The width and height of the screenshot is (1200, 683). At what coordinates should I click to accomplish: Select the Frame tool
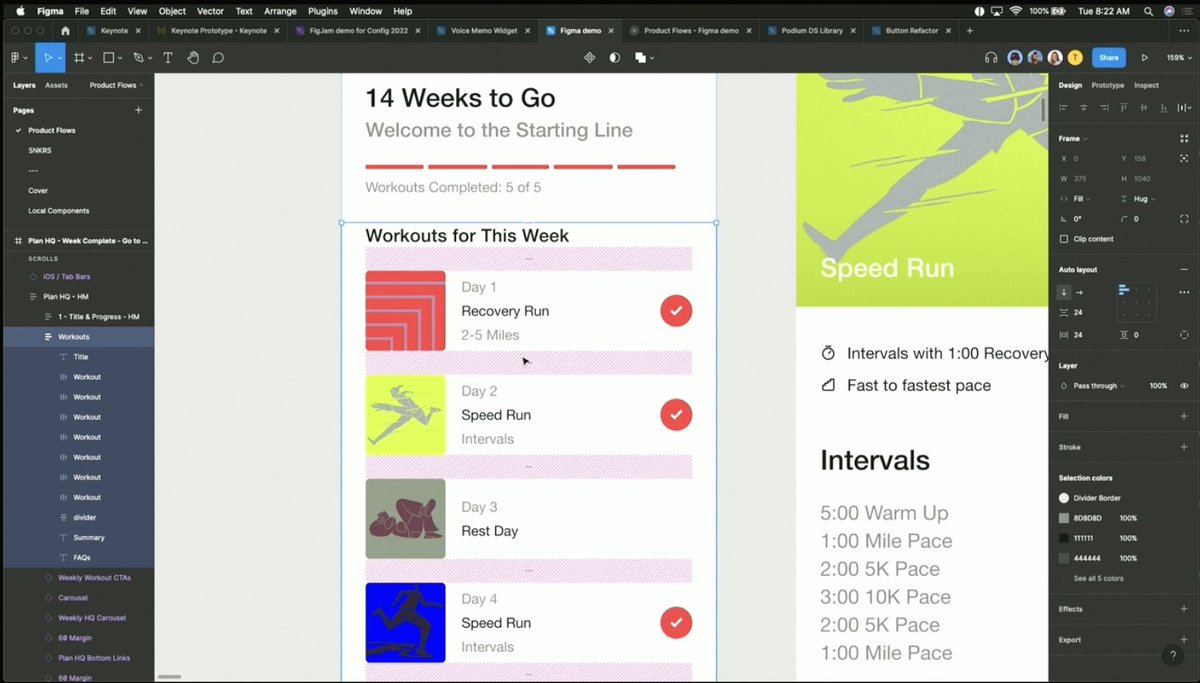pyautogui.click(x=79, y=58)
